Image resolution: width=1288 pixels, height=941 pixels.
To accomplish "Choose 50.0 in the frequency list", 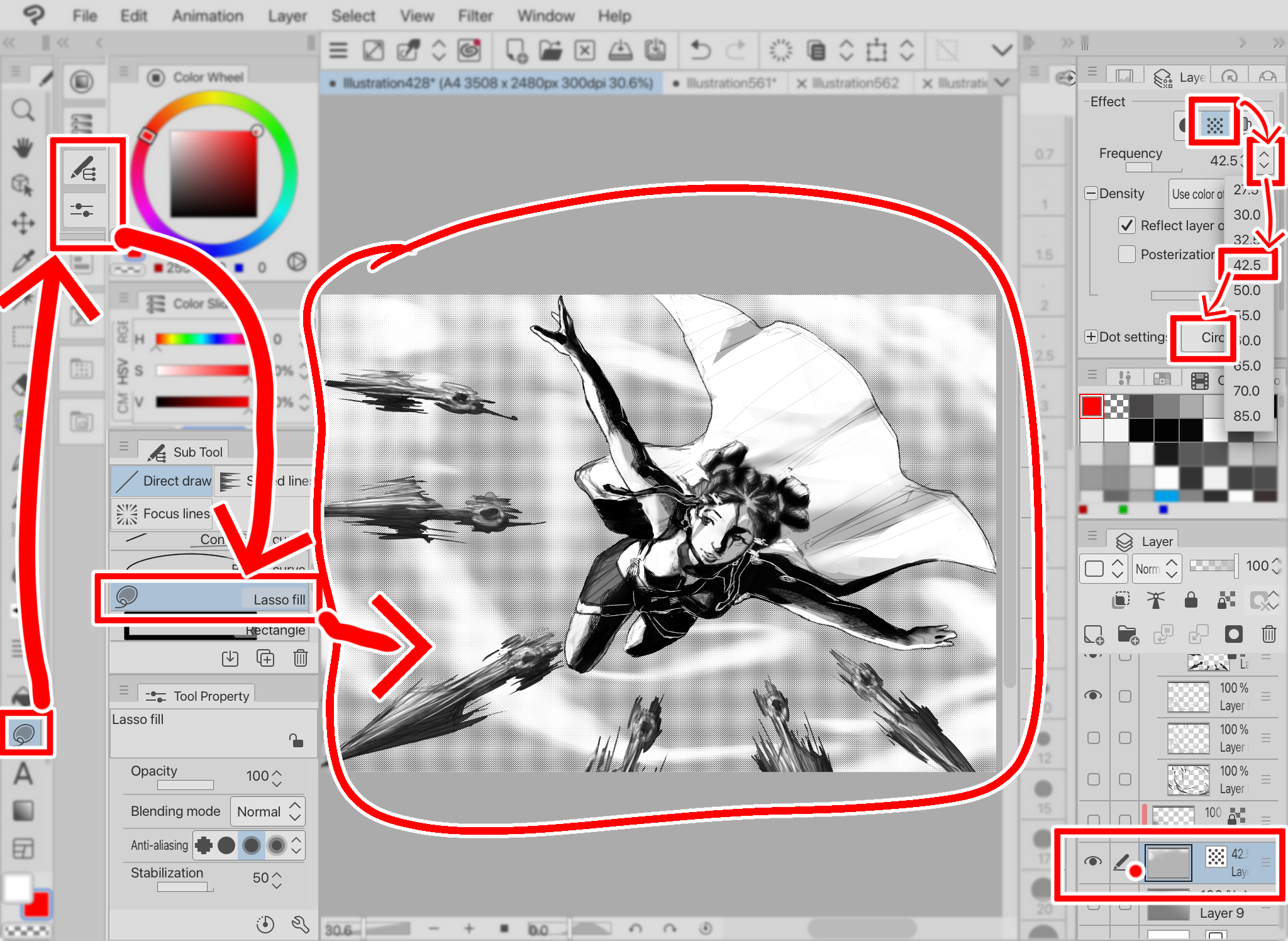I will [1246, 290].
